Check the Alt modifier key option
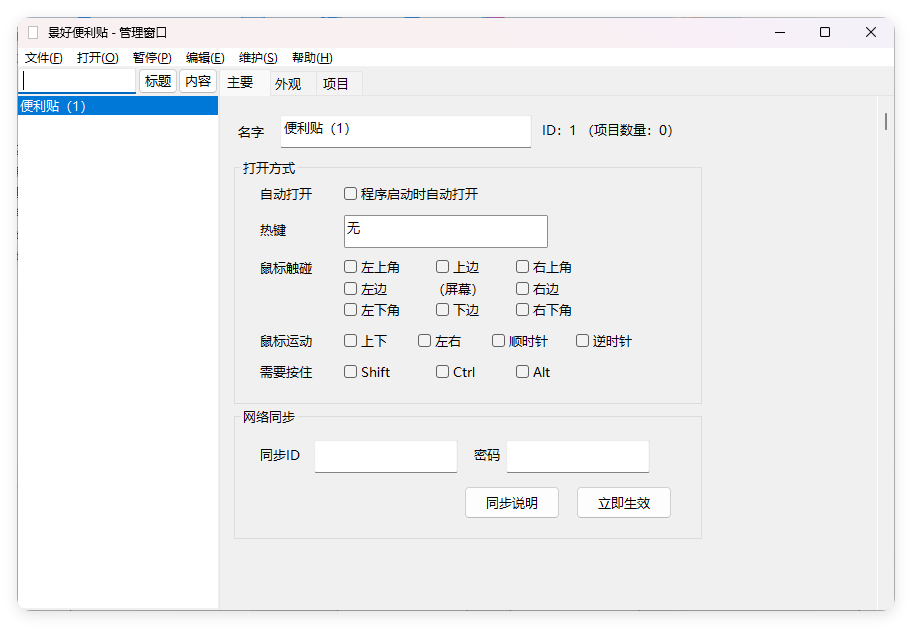The image size is (912, 628). point(521,371)
